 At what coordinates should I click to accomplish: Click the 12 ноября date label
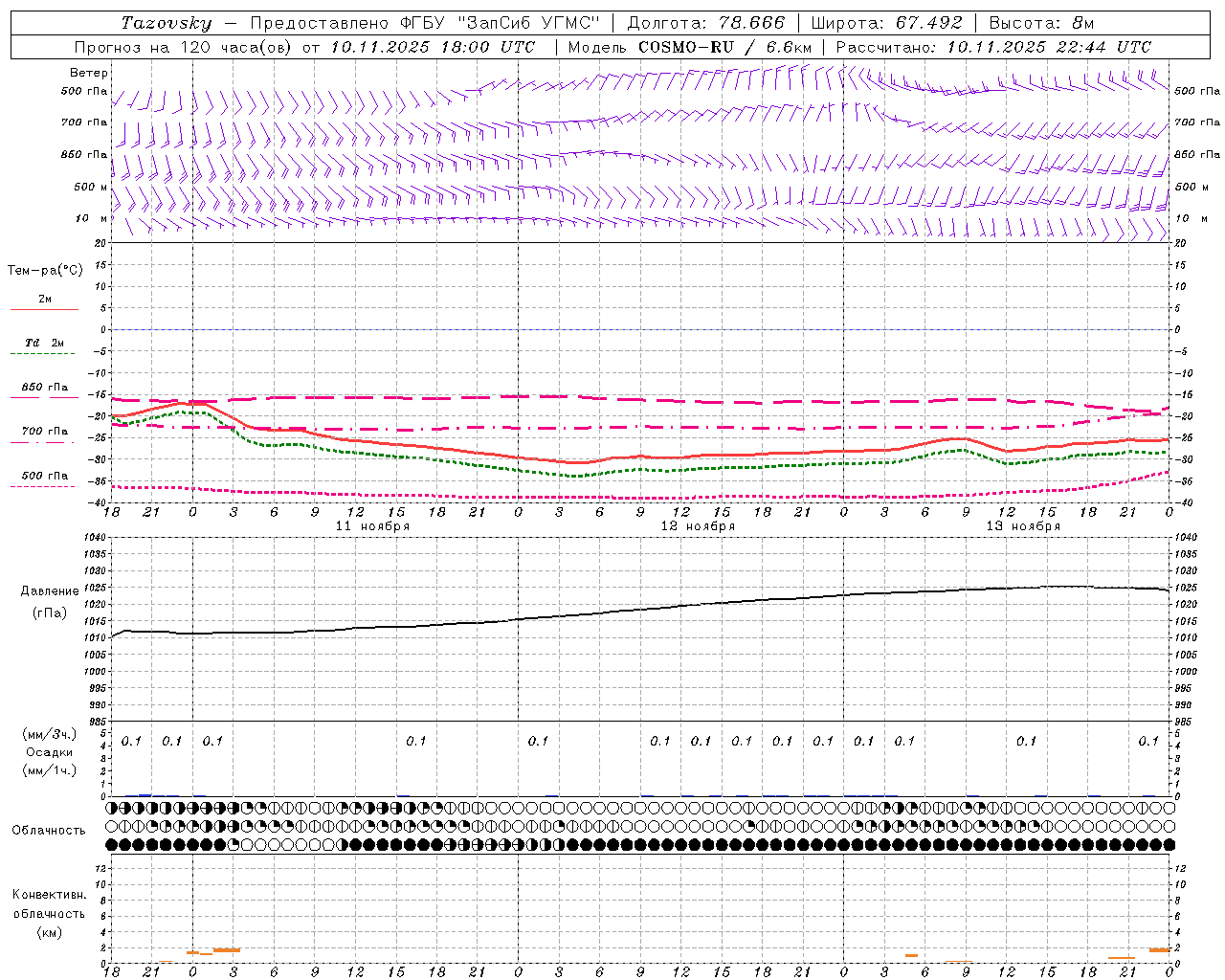click(x=698, y=525)
